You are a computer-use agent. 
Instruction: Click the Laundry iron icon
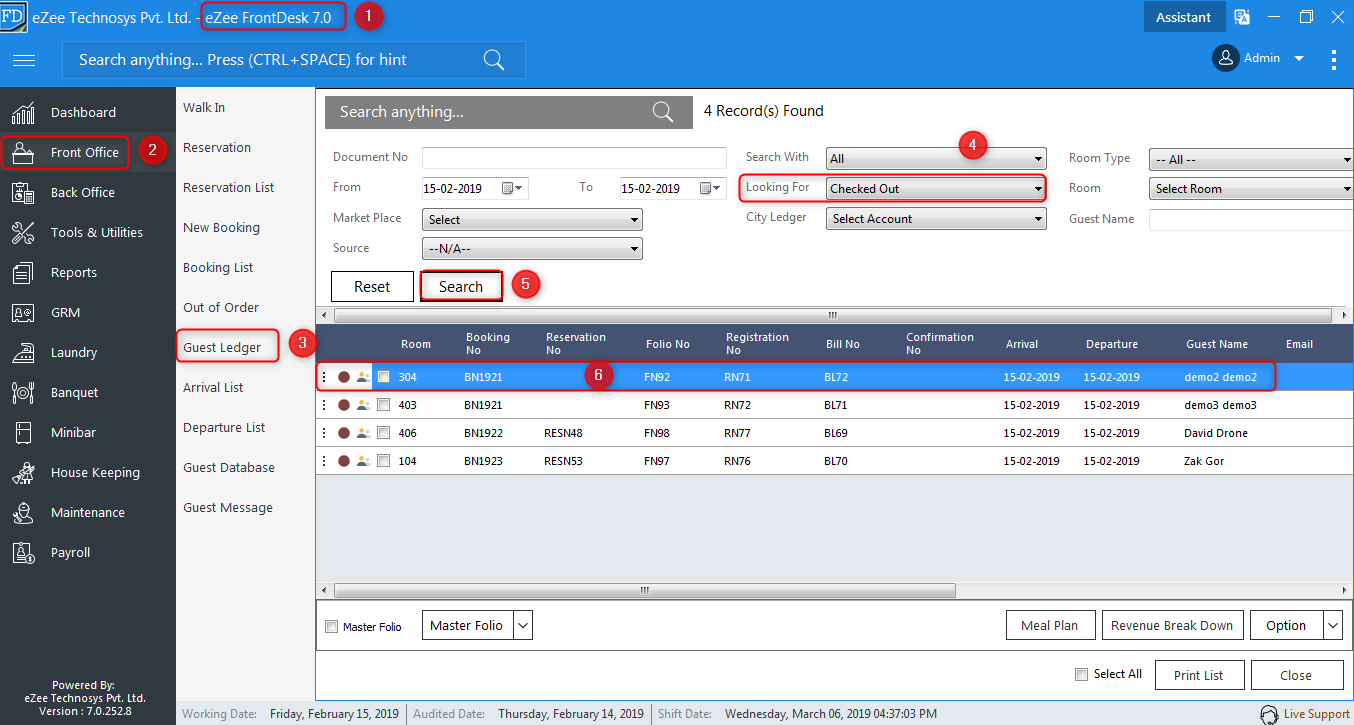[23, 352]
